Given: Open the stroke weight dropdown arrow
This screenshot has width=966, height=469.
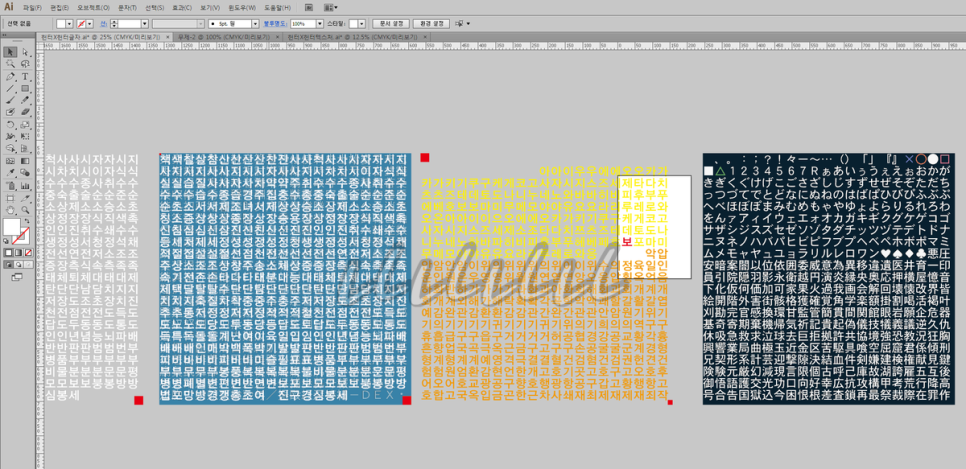Looking at the screenshot, I should click(x=145, y=23).
